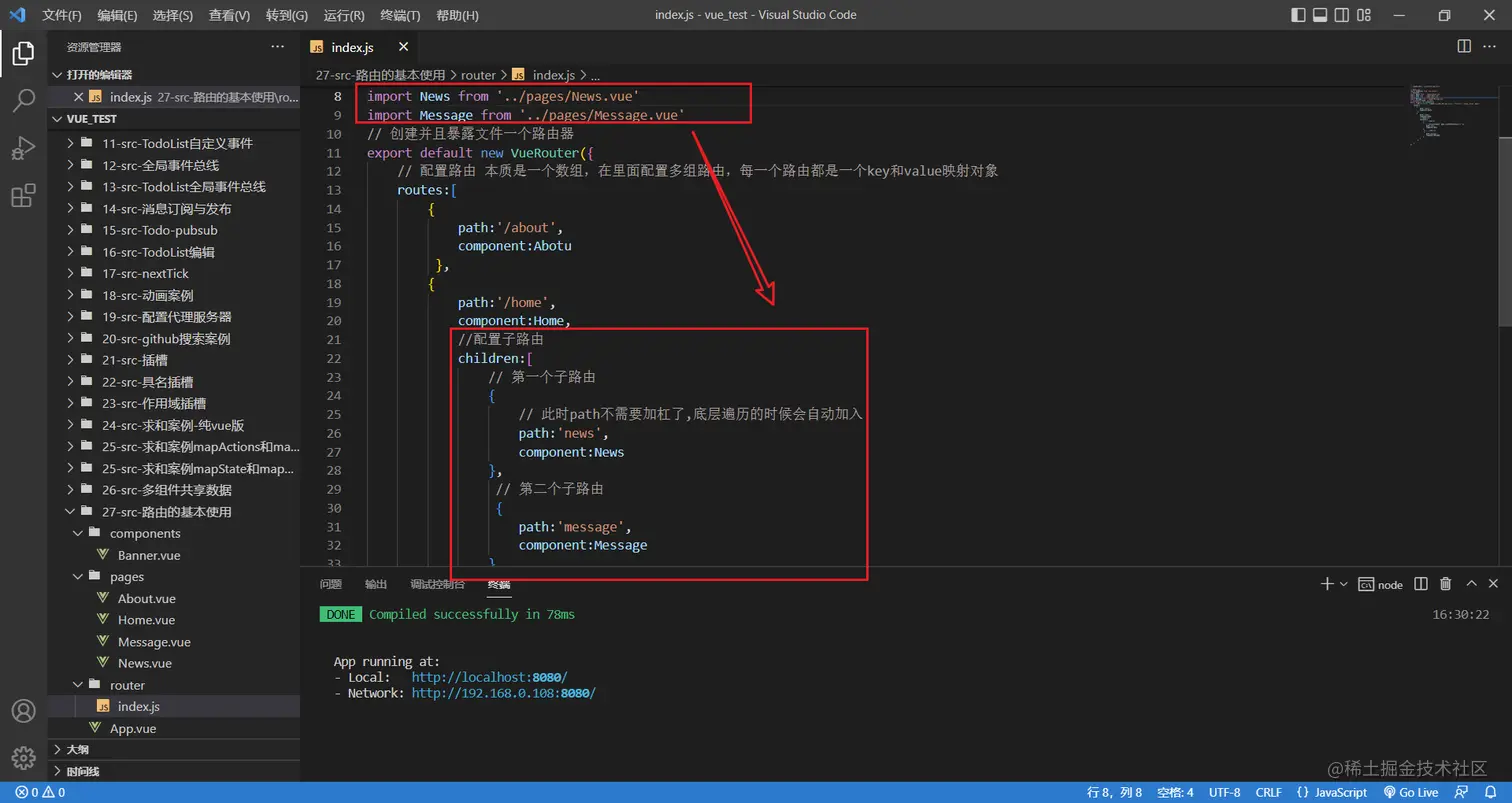1512x803 pixels.
Task: Open the 终端(T) menu
Action: (400, 15)
